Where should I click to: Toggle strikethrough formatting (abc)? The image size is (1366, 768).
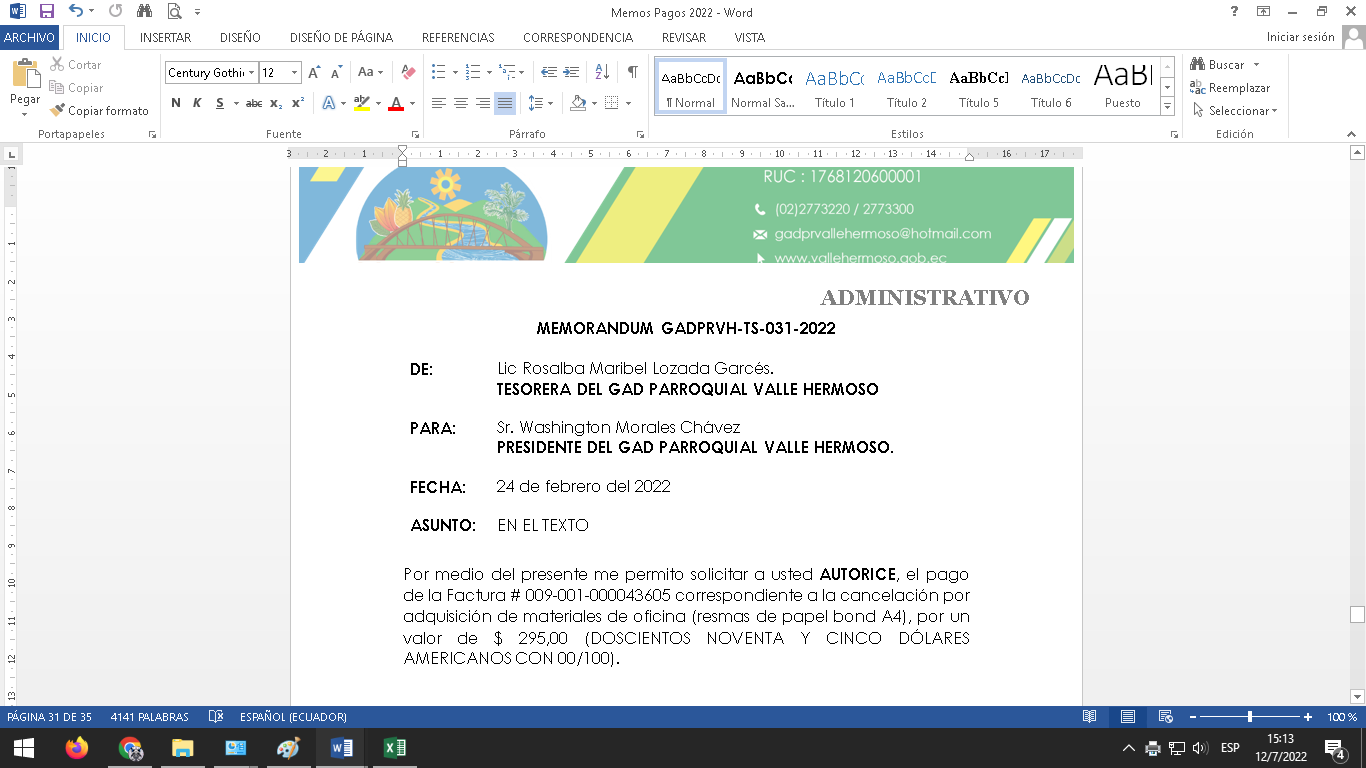tap(254, 103)
